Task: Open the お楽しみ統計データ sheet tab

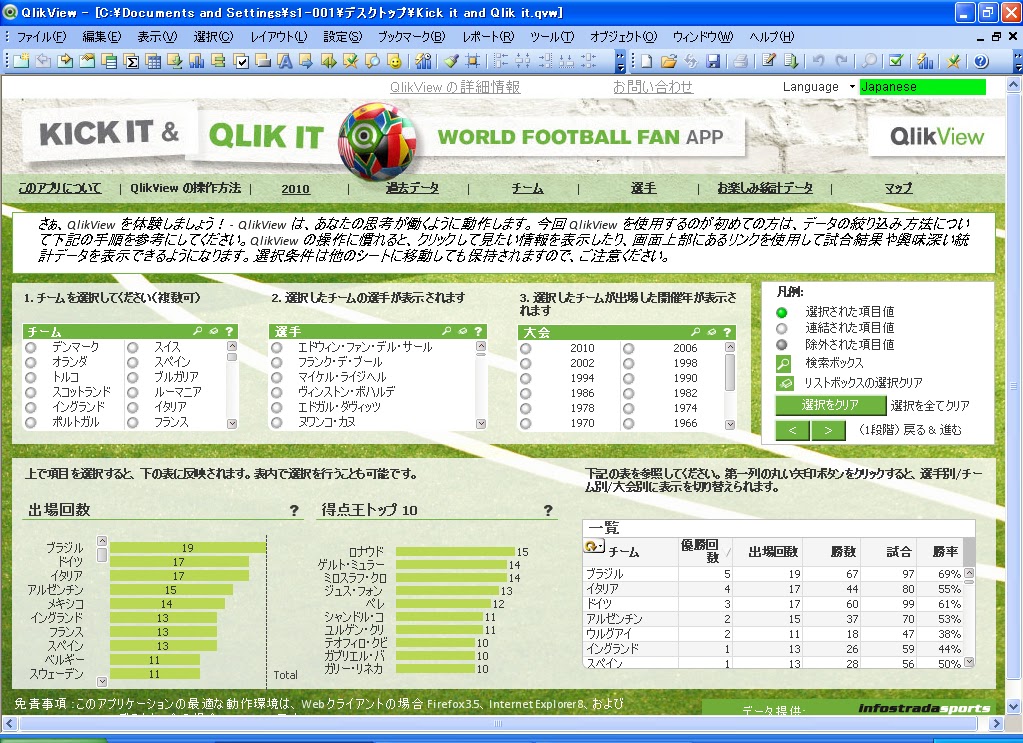Action: tap(765, 188)
